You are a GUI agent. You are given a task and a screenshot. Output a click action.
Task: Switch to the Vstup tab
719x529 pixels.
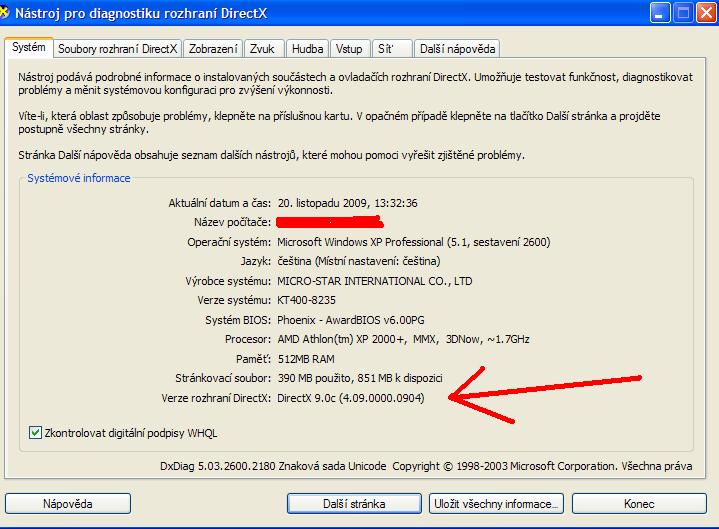click(x=349, y=48)
